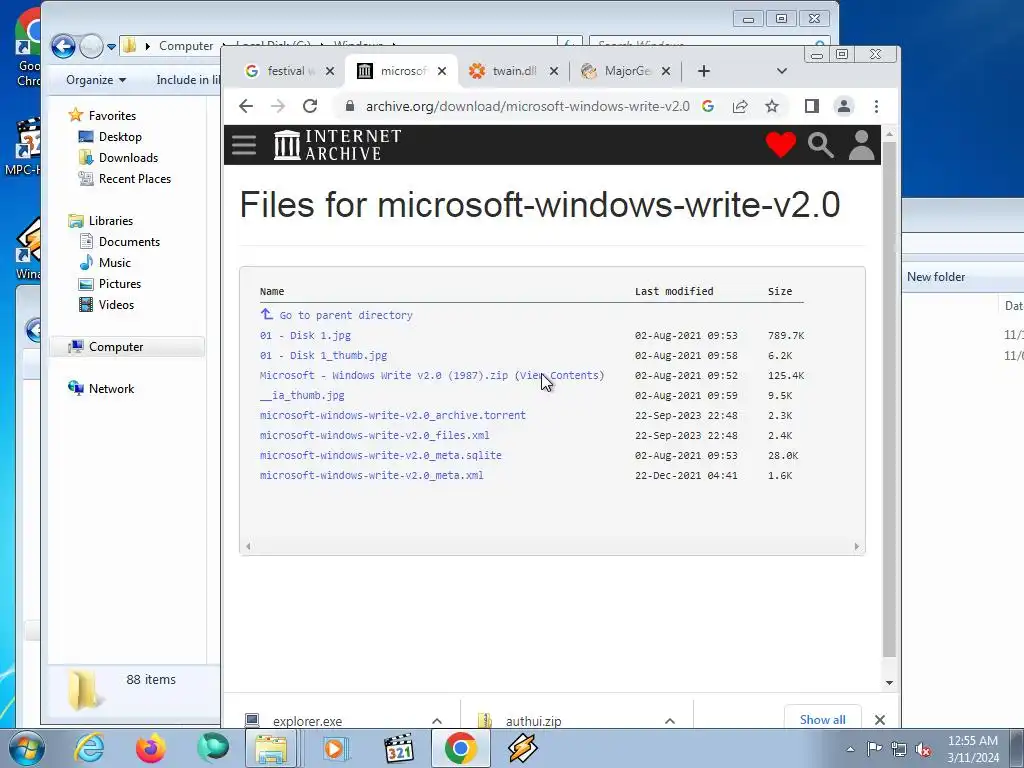
Task: Open Internet Archive hamburger menu
Action: 244,145
